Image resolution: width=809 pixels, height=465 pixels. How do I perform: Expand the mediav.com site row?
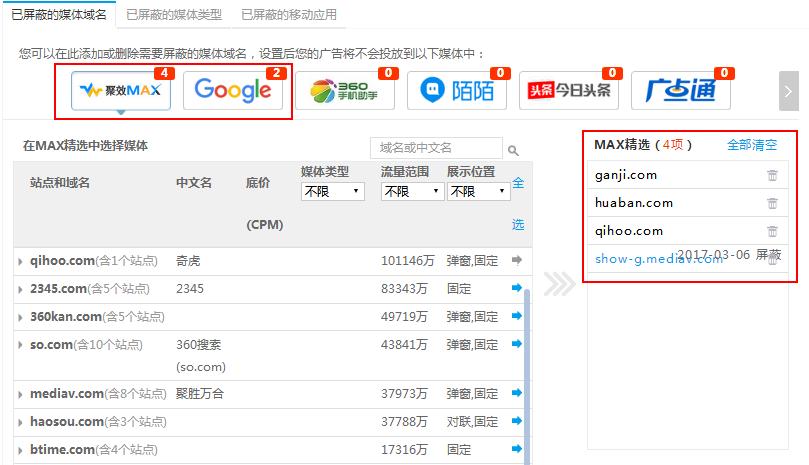coord(21,394)
